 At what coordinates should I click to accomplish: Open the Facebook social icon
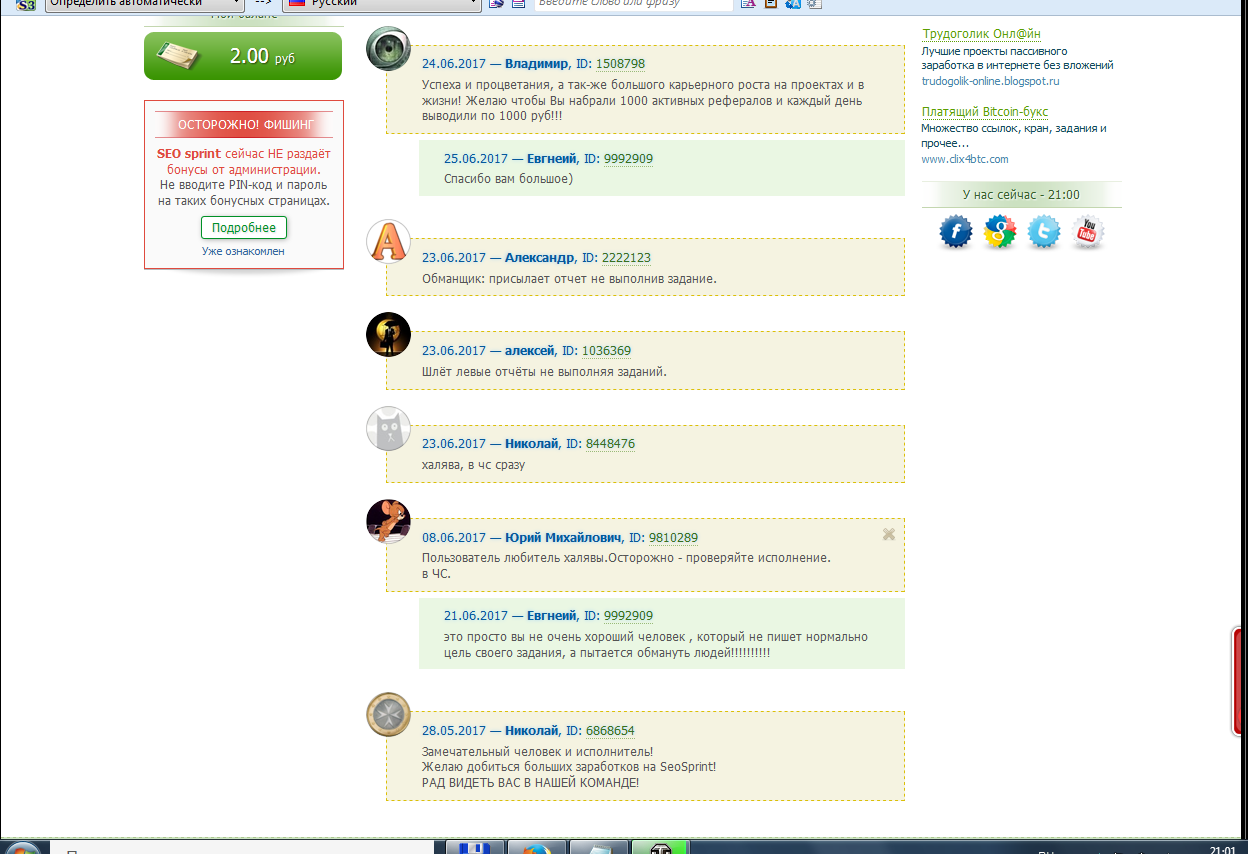pyautogui.click(x=956, y=233)
